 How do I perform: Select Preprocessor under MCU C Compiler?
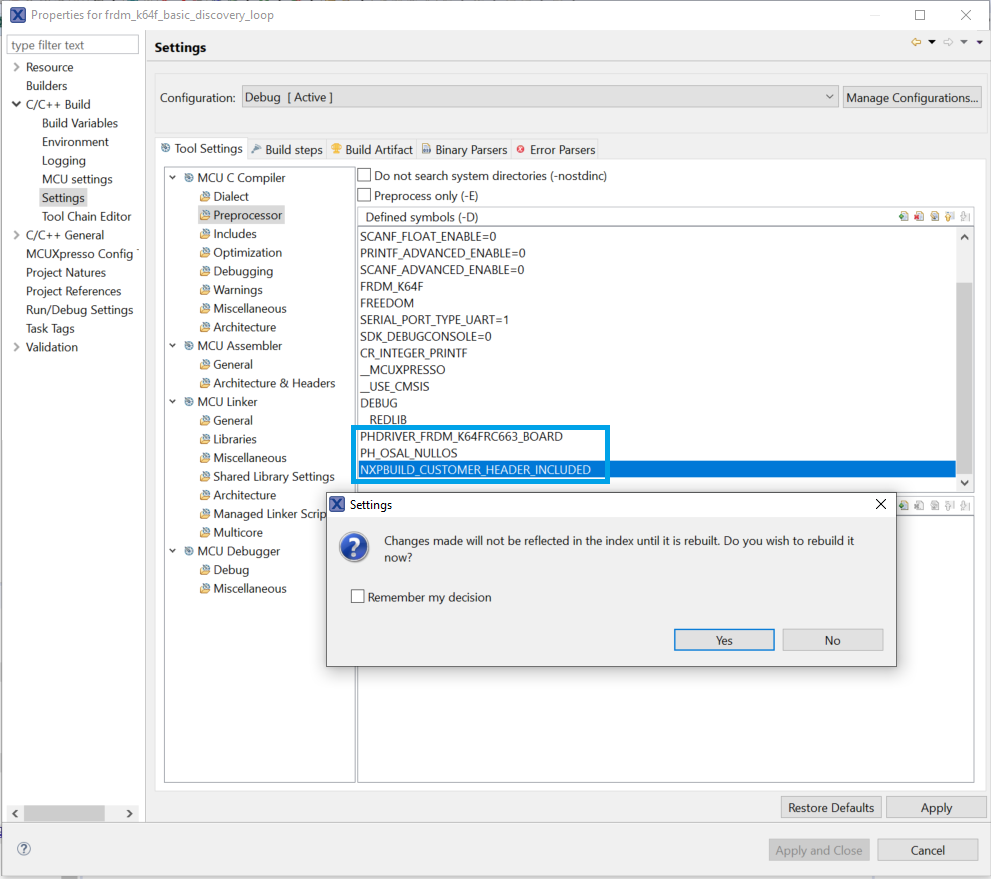tap(247, 215)
